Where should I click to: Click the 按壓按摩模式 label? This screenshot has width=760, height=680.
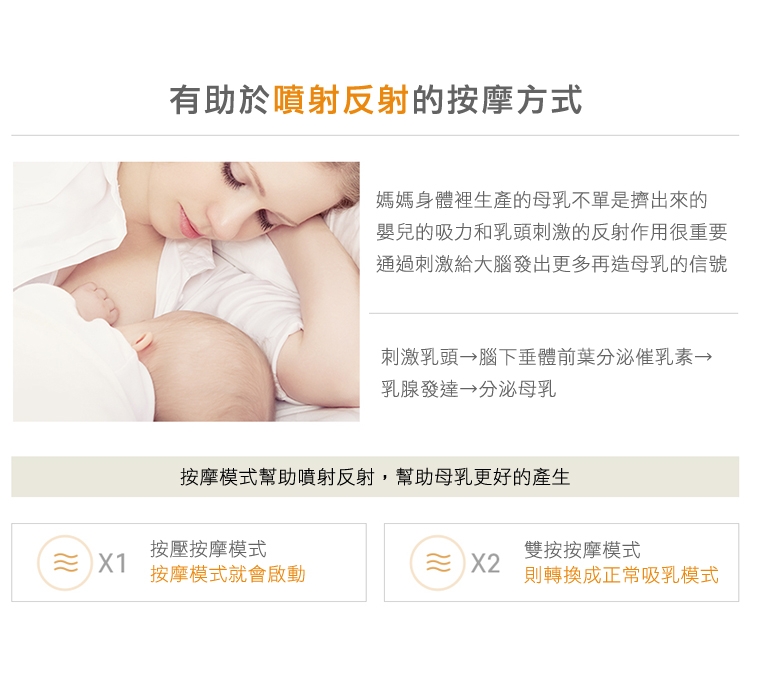[208, 549]
